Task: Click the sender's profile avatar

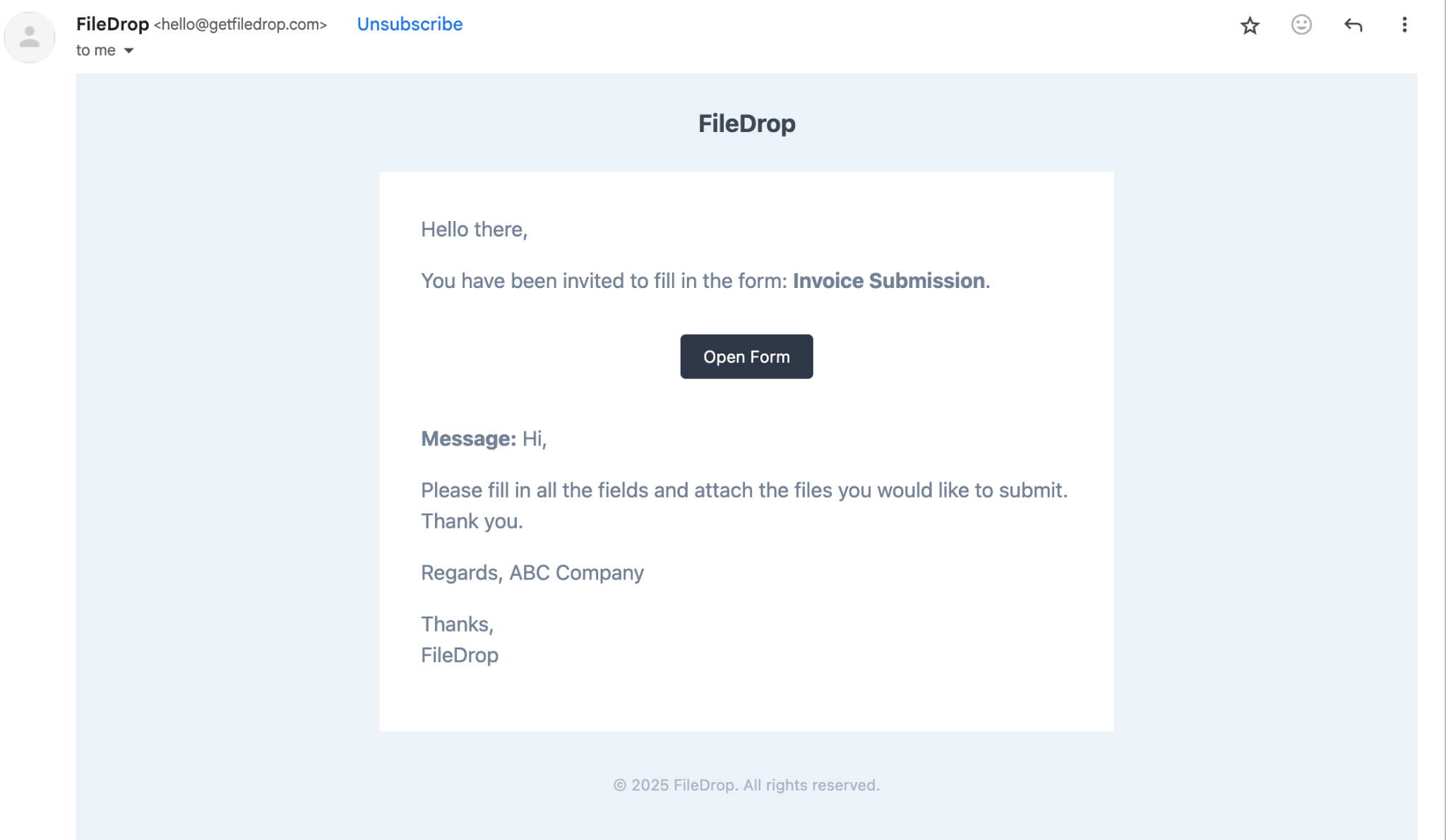Action: [x=30, y=37]
